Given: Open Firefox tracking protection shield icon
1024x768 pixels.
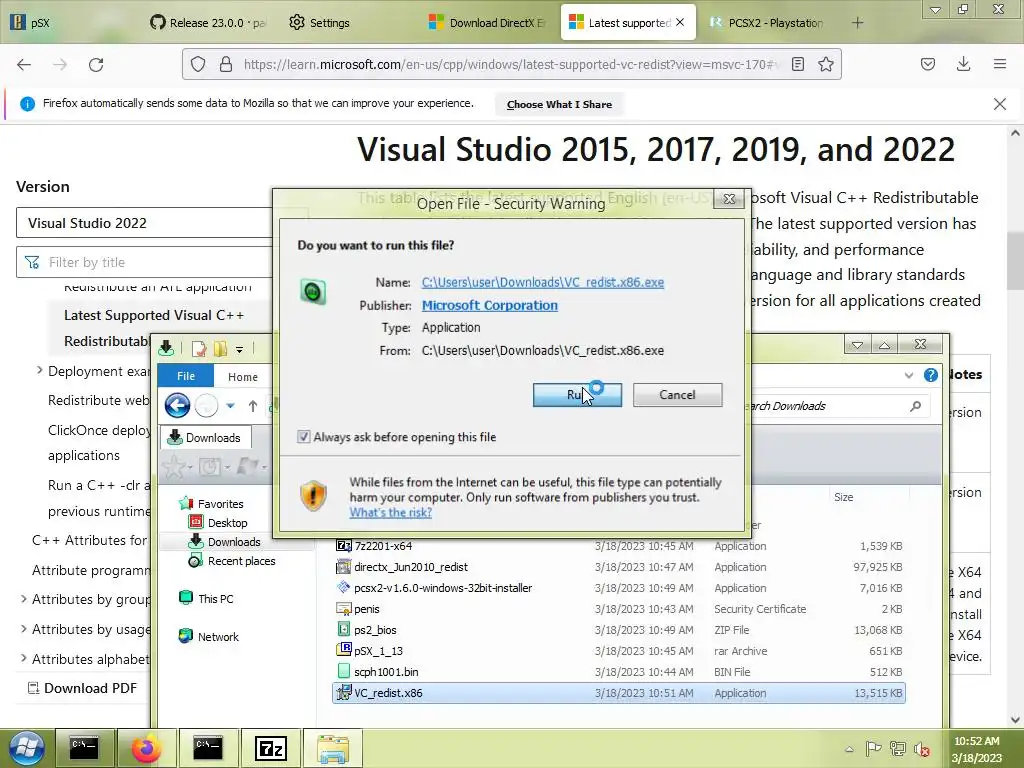Looking at the screenshot, I should [x=198, y=64].
